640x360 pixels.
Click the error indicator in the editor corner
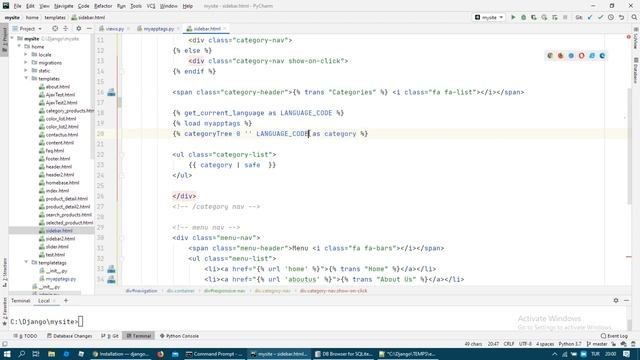pos(628,37)
